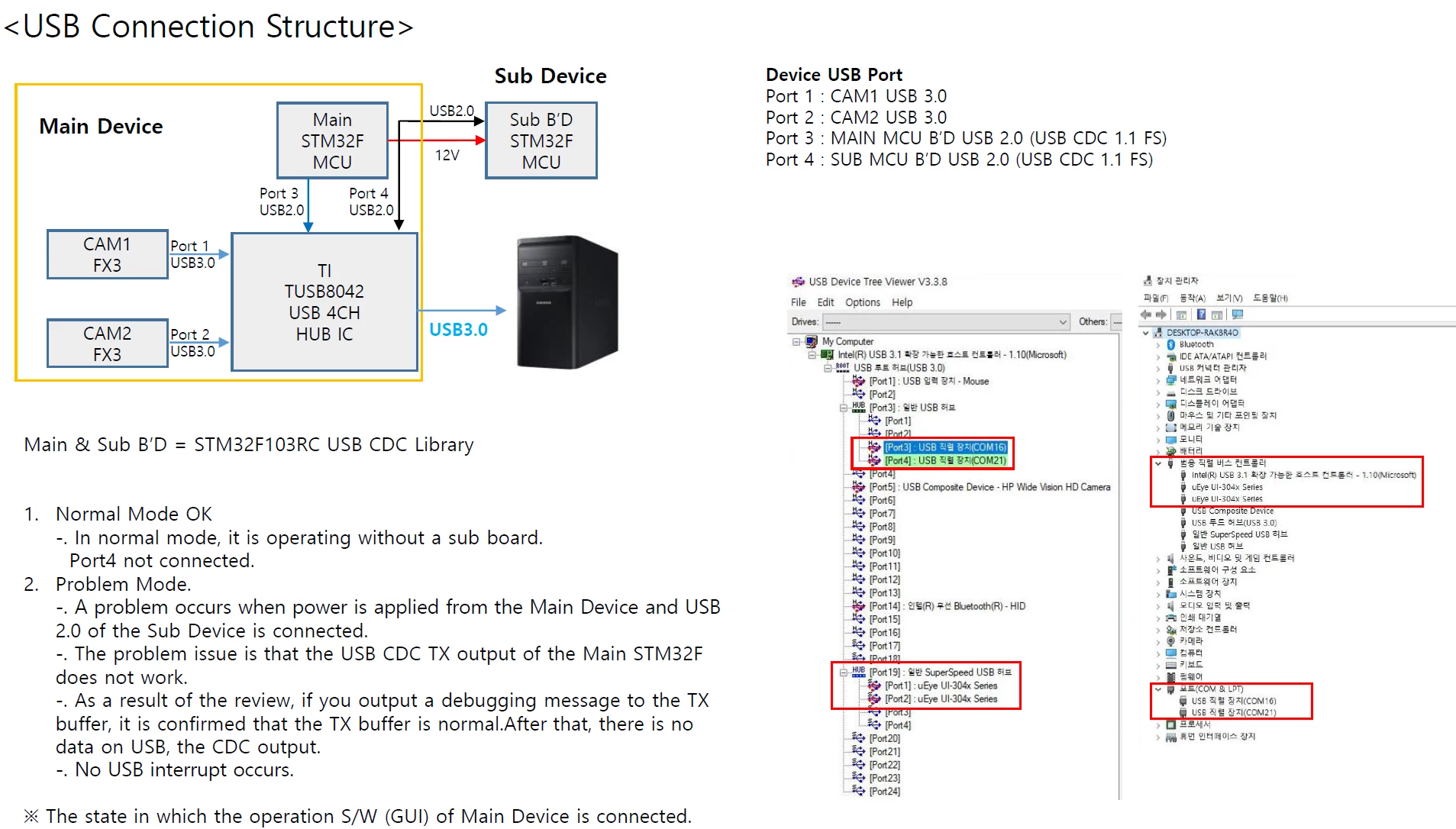This screenshot has height=829, width=1456.
Task: Collapse the Port19 SuperSpeed USB hub node
Action: click(x=844, y=673)
